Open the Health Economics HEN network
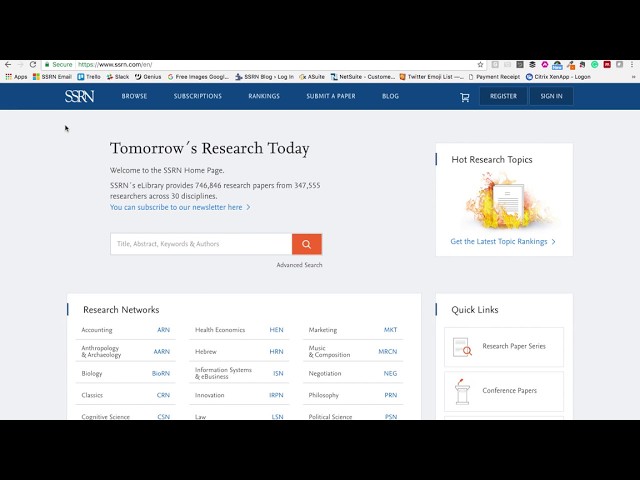The width and height of the screenshot is (640, 480). pos(239,330)
